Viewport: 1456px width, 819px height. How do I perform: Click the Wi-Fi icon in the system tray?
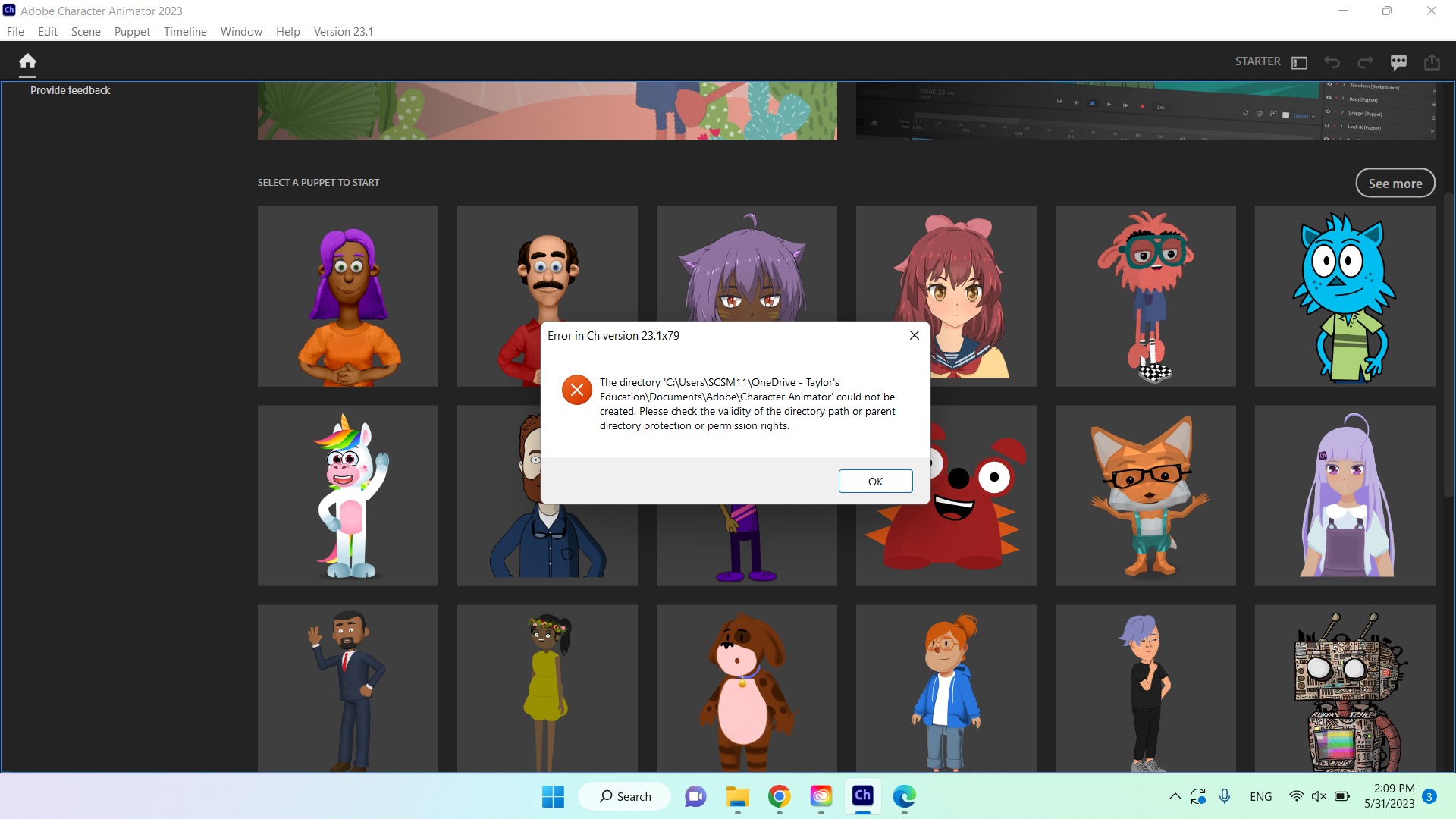1295,796
